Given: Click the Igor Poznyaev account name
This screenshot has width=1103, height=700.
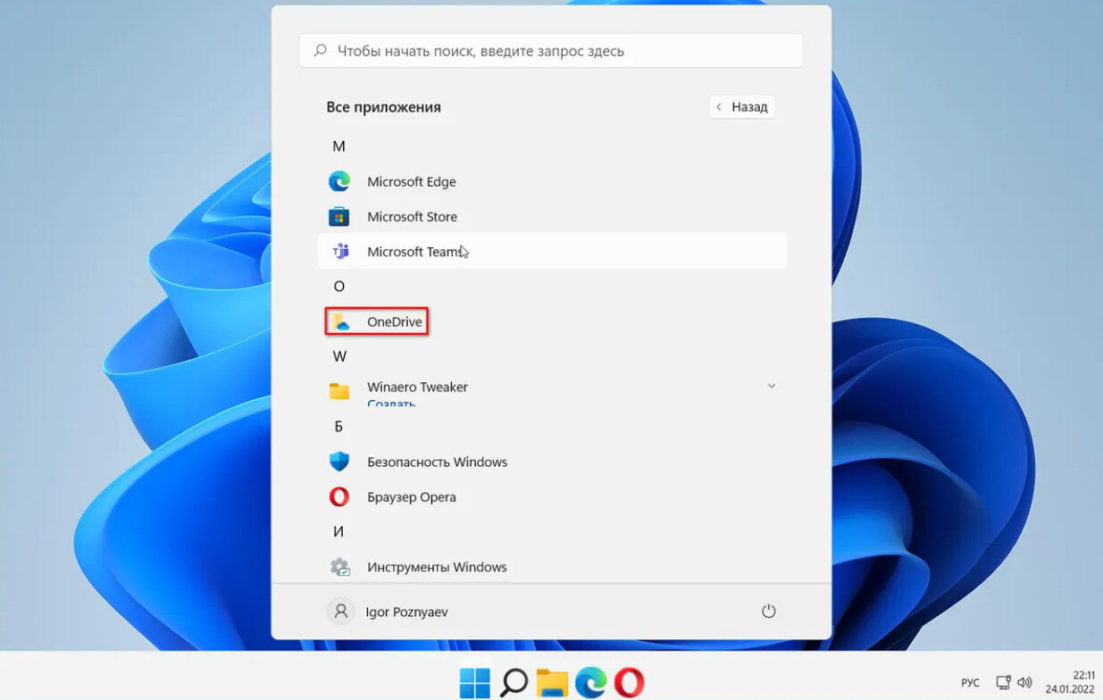Looking at the screenshot, I should coord(407,612).
